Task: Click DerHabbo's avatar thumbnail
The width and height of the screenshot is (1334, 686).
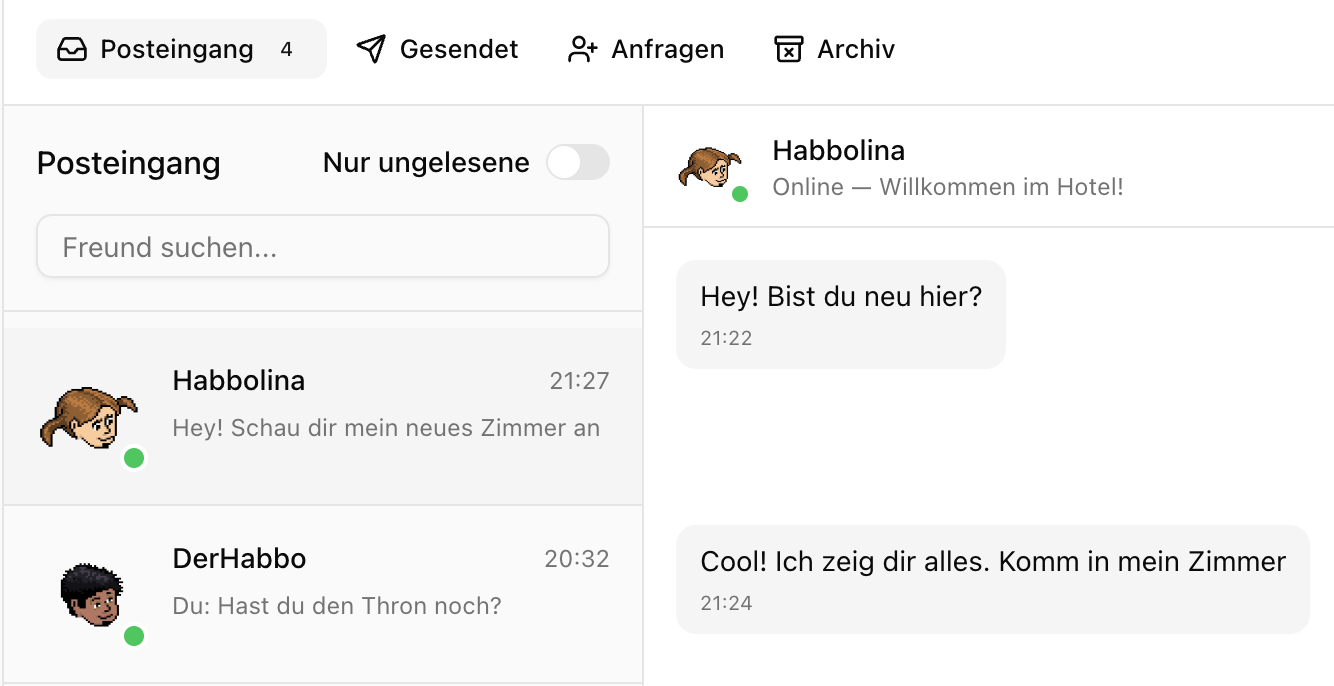Action: 90,591
